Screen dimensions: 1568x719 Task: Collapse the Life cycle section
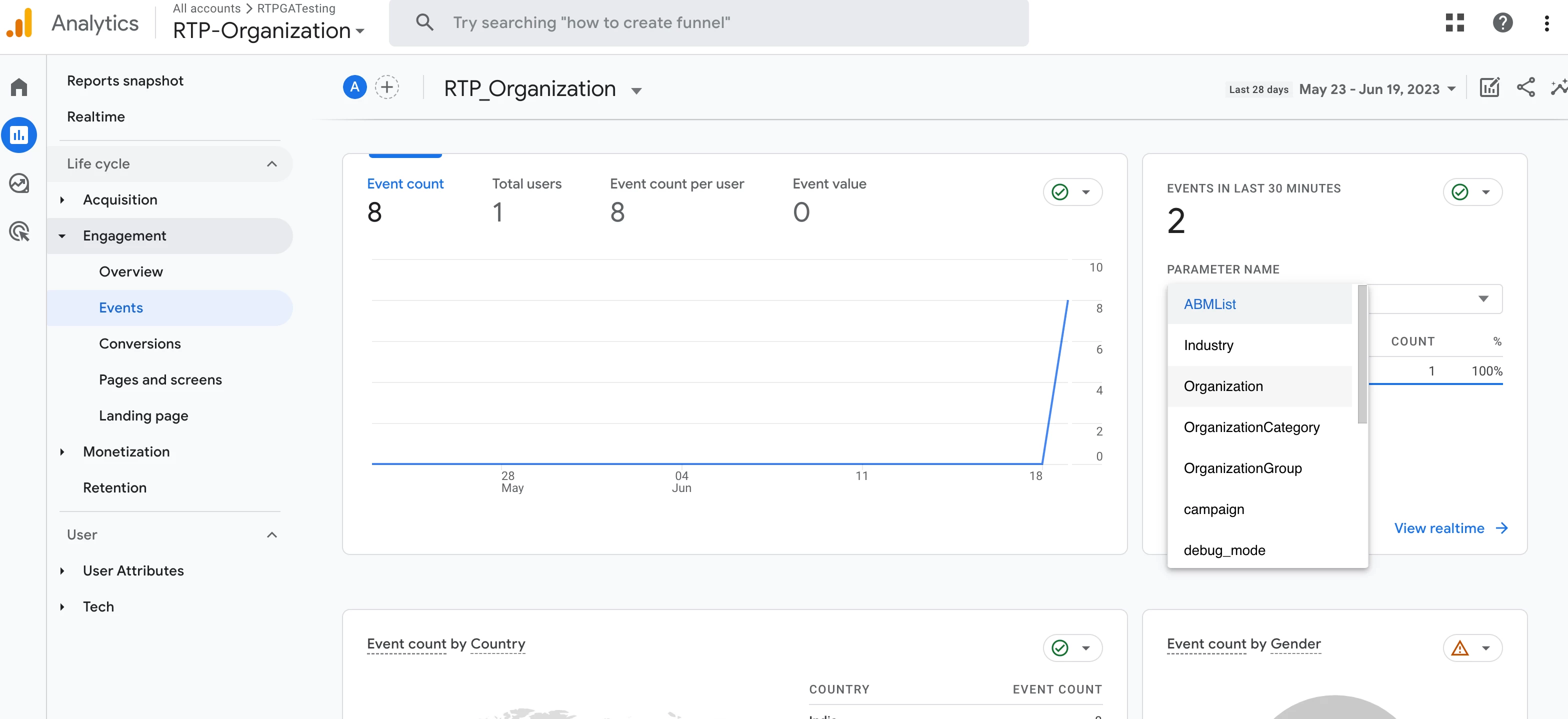(271, 164)
